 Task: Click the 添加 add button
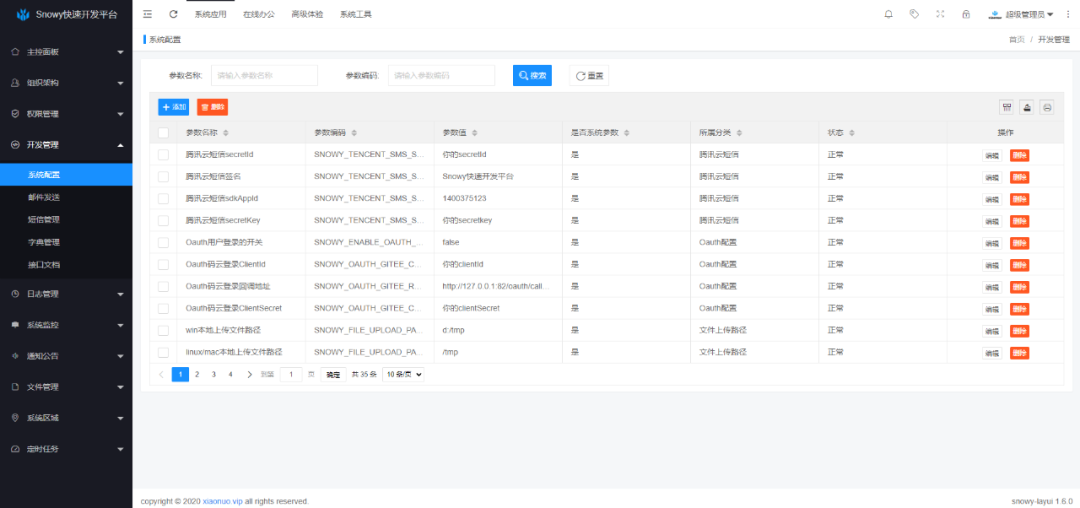point(173,107)
